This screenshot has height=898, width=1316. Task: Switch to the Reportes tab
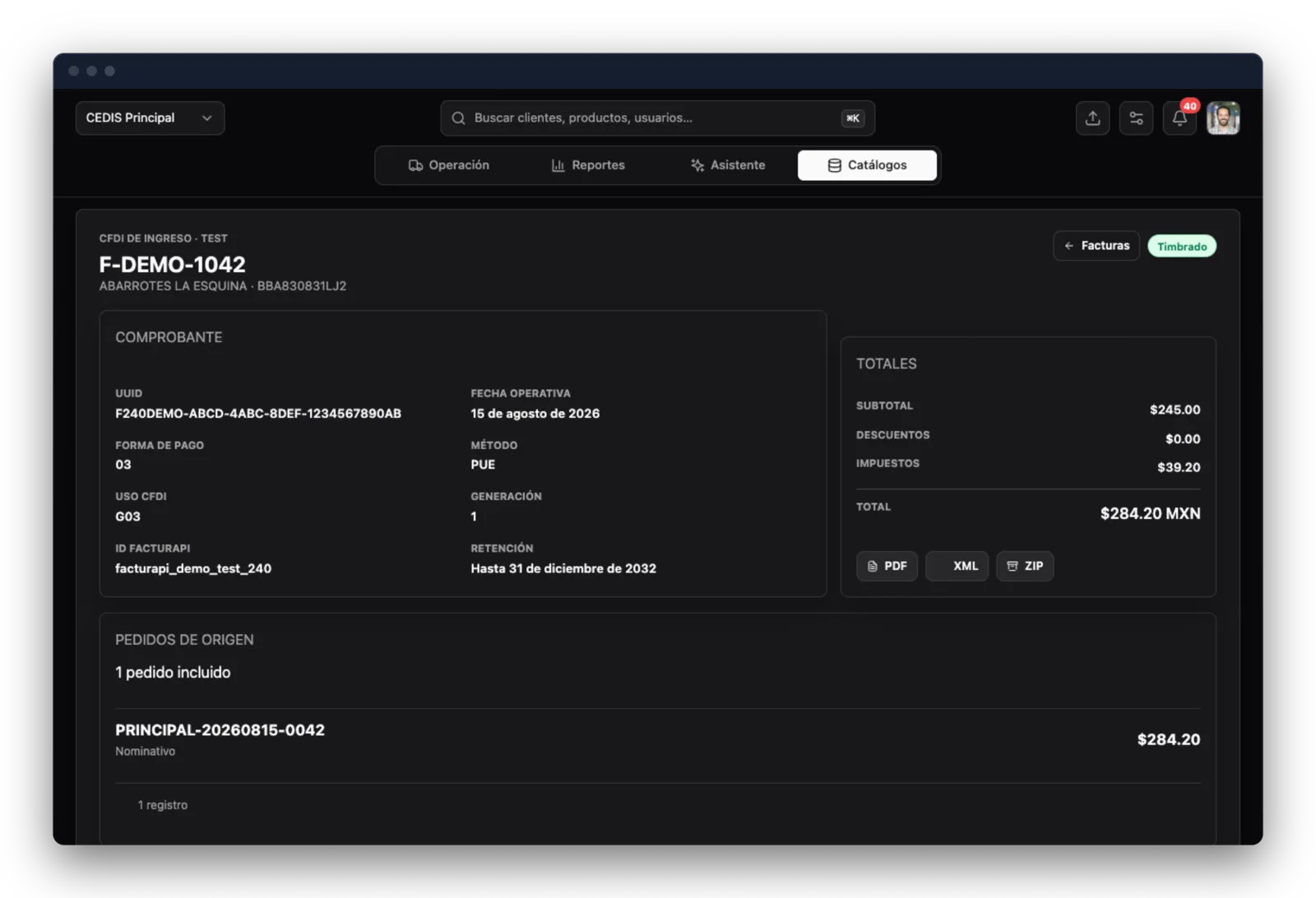(x=588, y=165)
